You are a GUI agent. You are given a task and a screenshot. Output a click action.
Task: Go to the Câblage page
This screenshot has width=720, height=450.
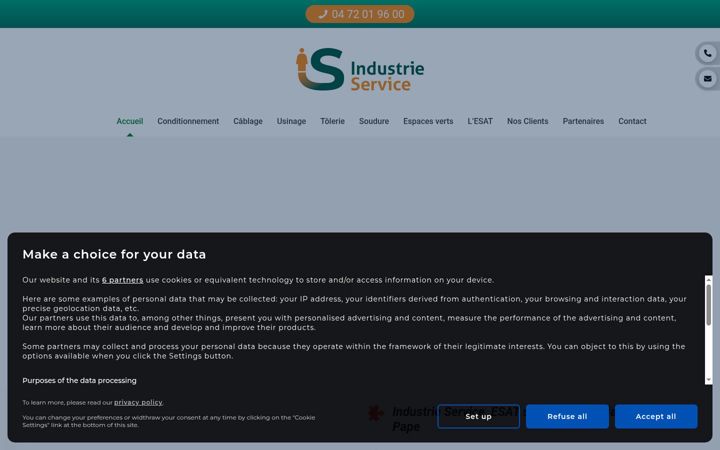pyautogui.click(x=248, y=121)
